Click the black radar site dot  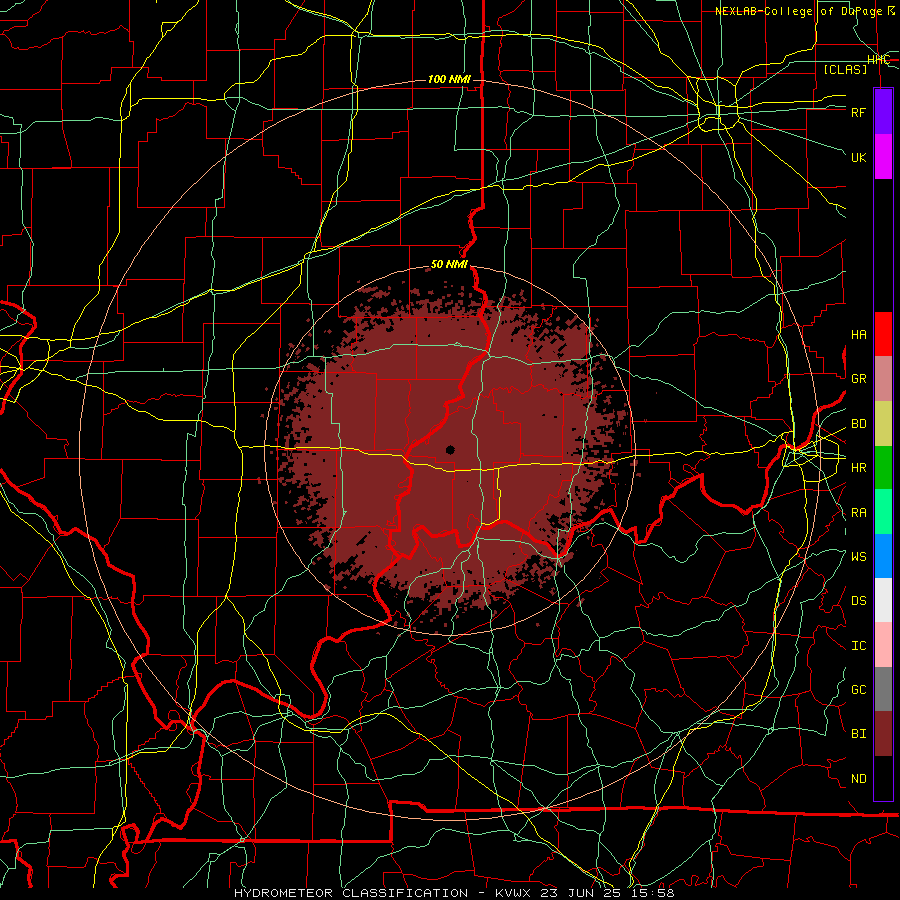(x=450, y=450)
